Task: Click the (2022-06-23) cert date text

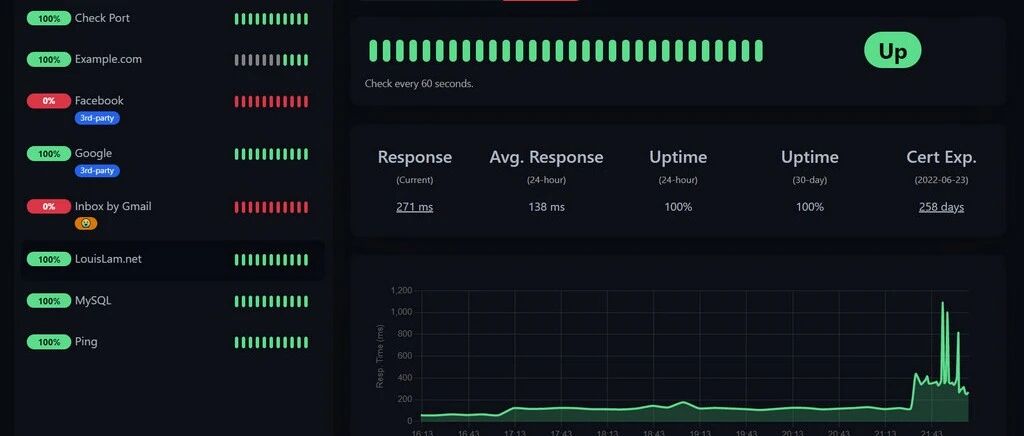Action: 941,180
